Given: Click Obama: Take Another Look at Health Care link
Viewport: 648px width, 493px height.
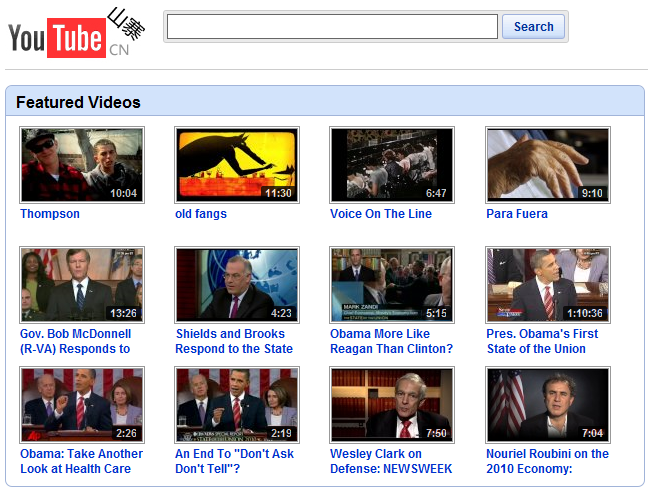Looking at the screenshot, I should coord(81,461).
